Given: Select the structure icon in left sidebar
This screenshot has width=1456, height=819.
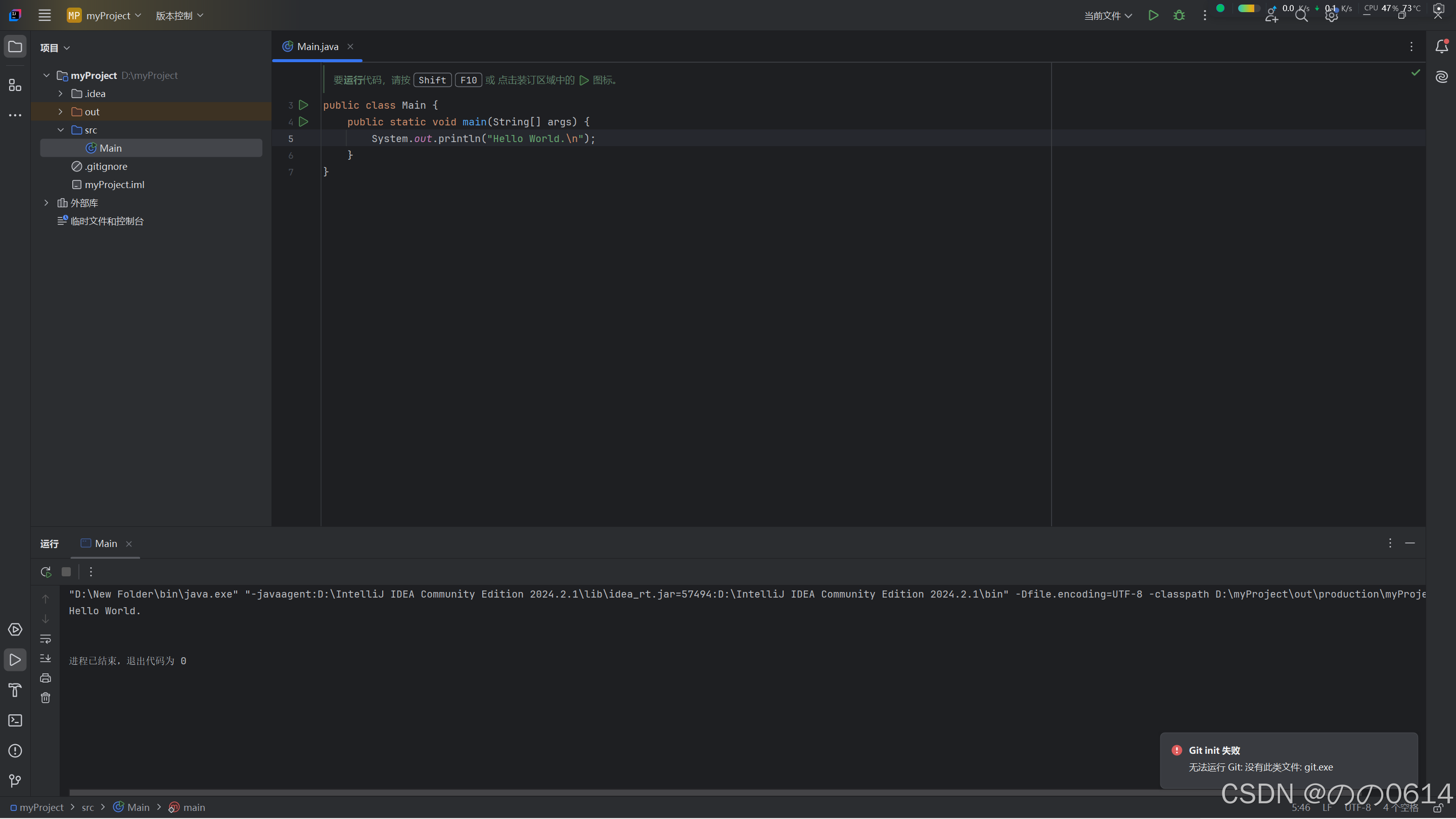Looking at the screenshot, I should [15, 85].
